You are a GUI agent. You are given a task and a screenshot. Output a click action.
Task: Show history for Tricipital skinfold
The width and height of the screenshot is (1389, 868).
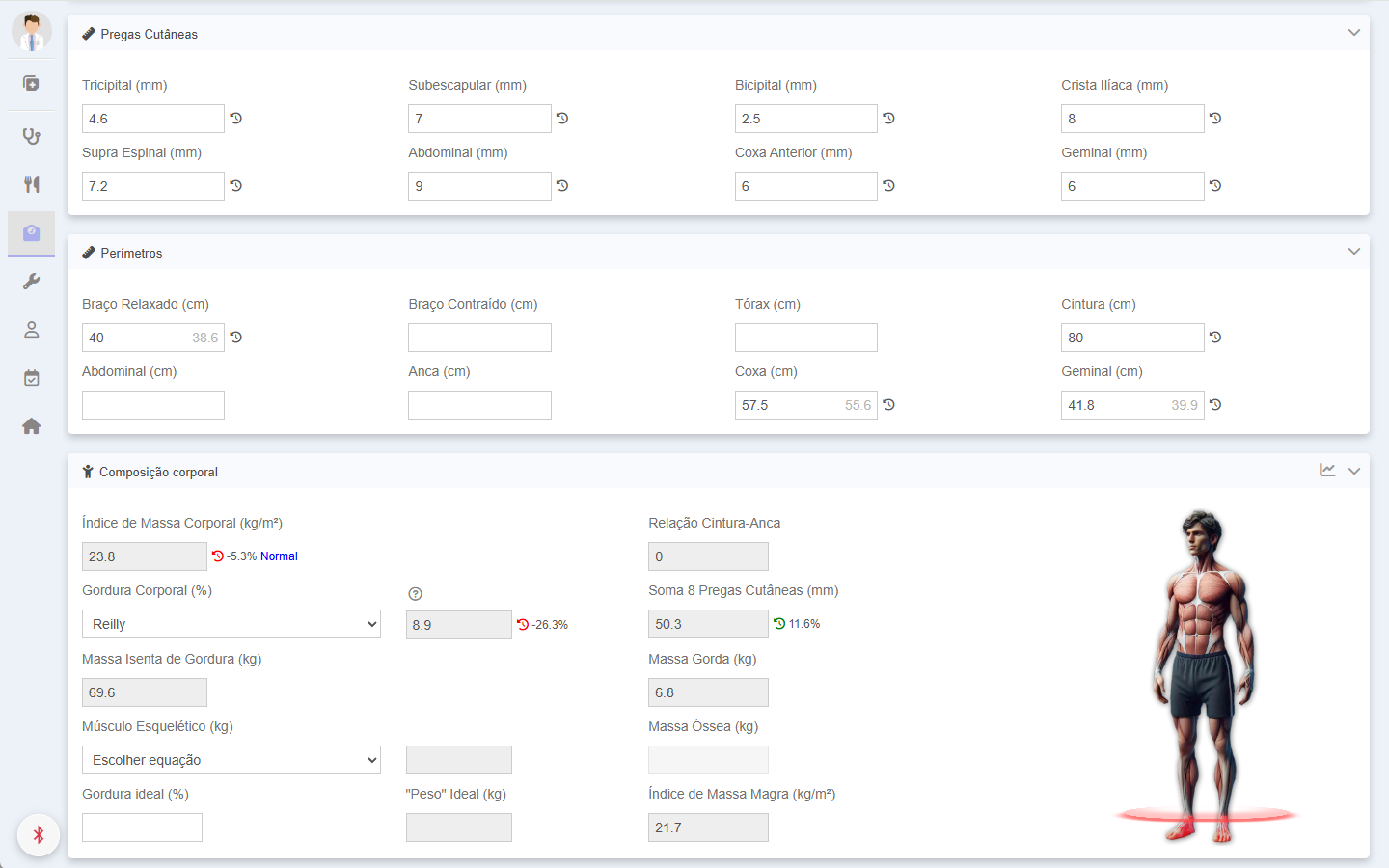click(x=236, y=119)
